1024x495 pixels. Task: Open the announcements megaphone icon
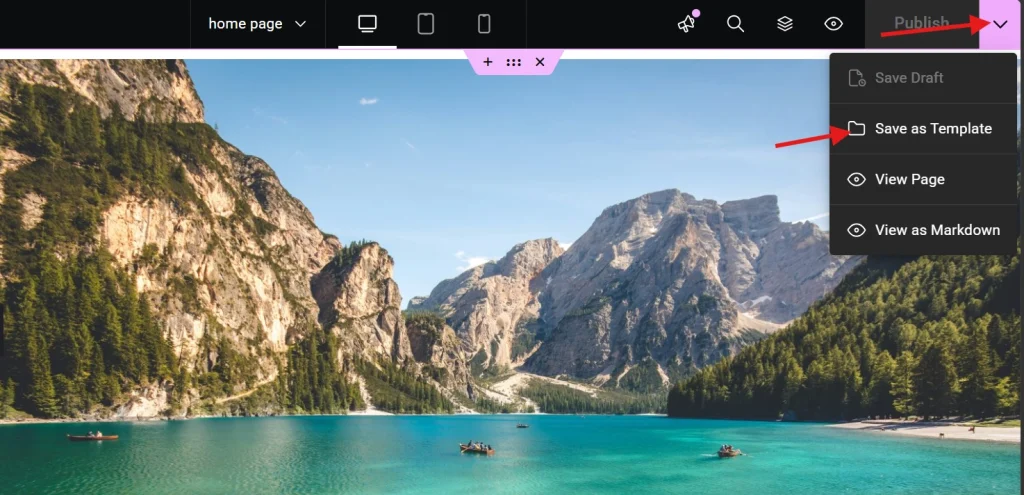point(686,24)
